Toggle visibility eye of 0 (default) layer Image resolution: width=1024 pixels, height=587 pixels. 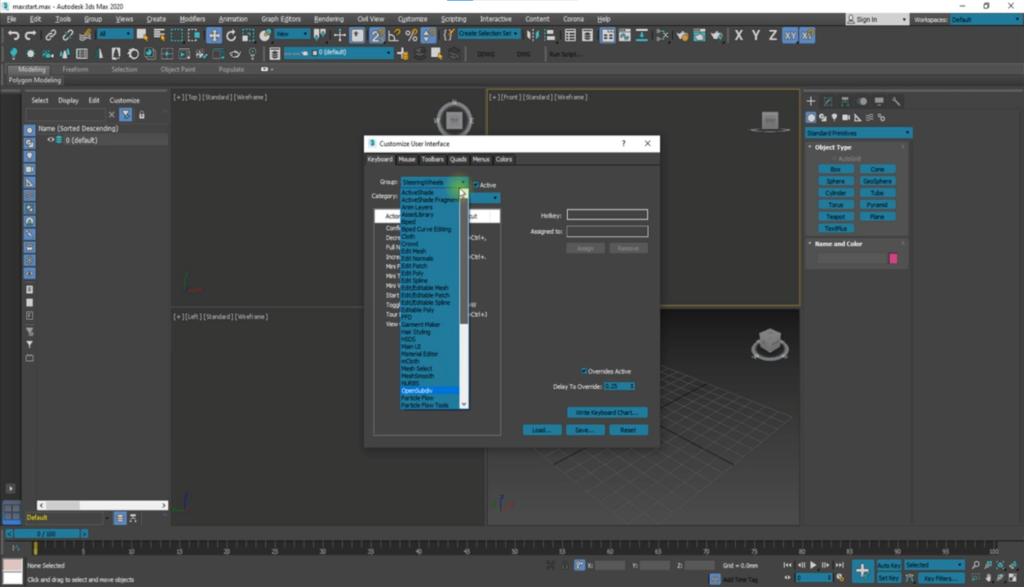coord(50,140)
